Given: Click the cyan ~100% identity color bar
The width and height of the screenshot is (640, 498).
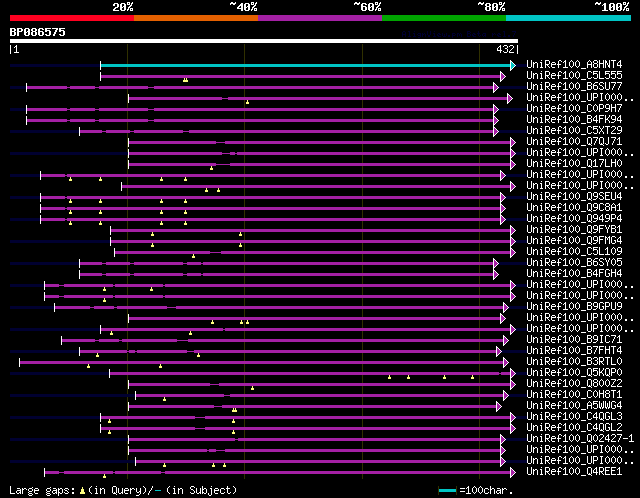Looking at the screenshot, I should click(569, 18).
